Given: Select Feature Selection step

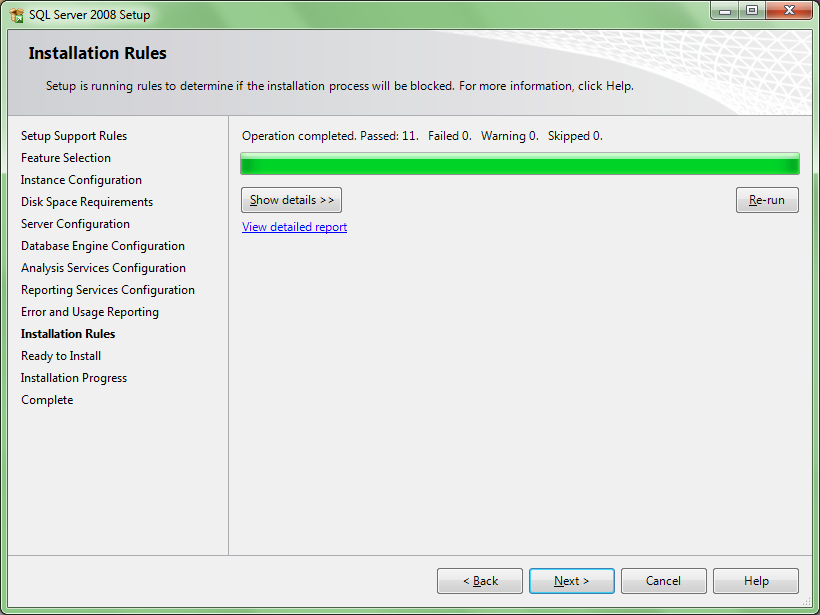Looking at the screenshot, I should [x=66, y=157].
